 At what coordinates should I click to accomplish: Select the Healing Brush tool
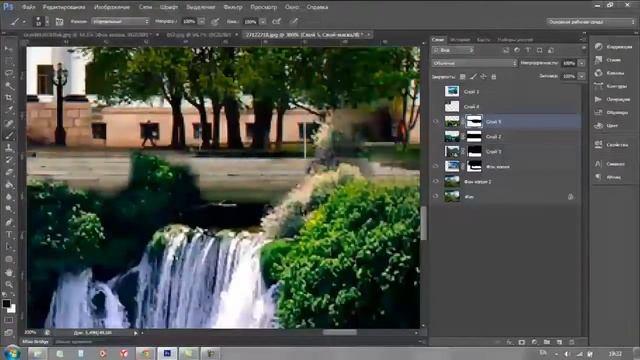(x=9, y=123)
